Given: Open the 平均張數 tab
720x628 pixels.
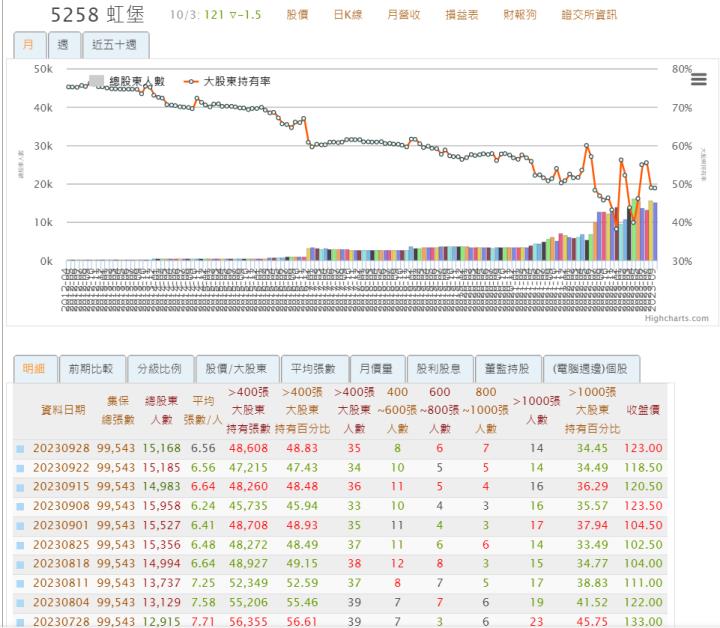Looking at the screenshot, I should tap(315, 369).
